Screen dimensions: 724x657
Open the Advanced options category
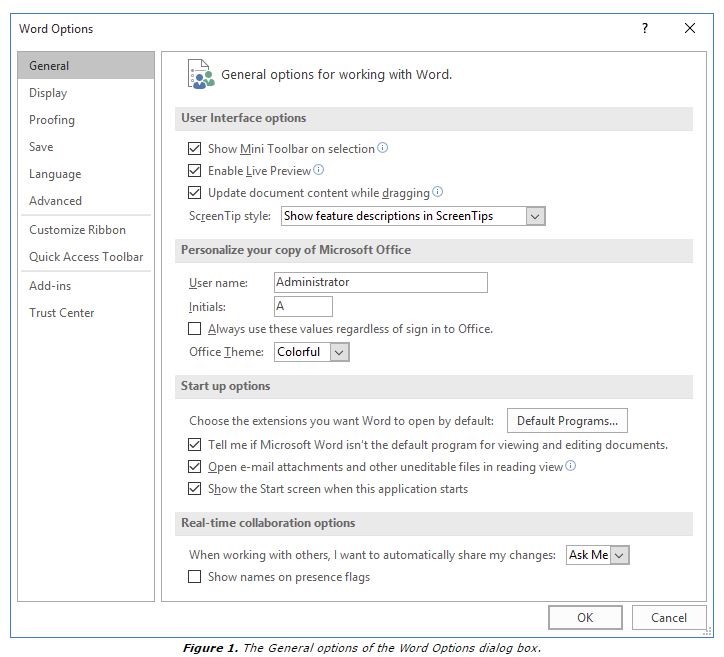[56, 201]
